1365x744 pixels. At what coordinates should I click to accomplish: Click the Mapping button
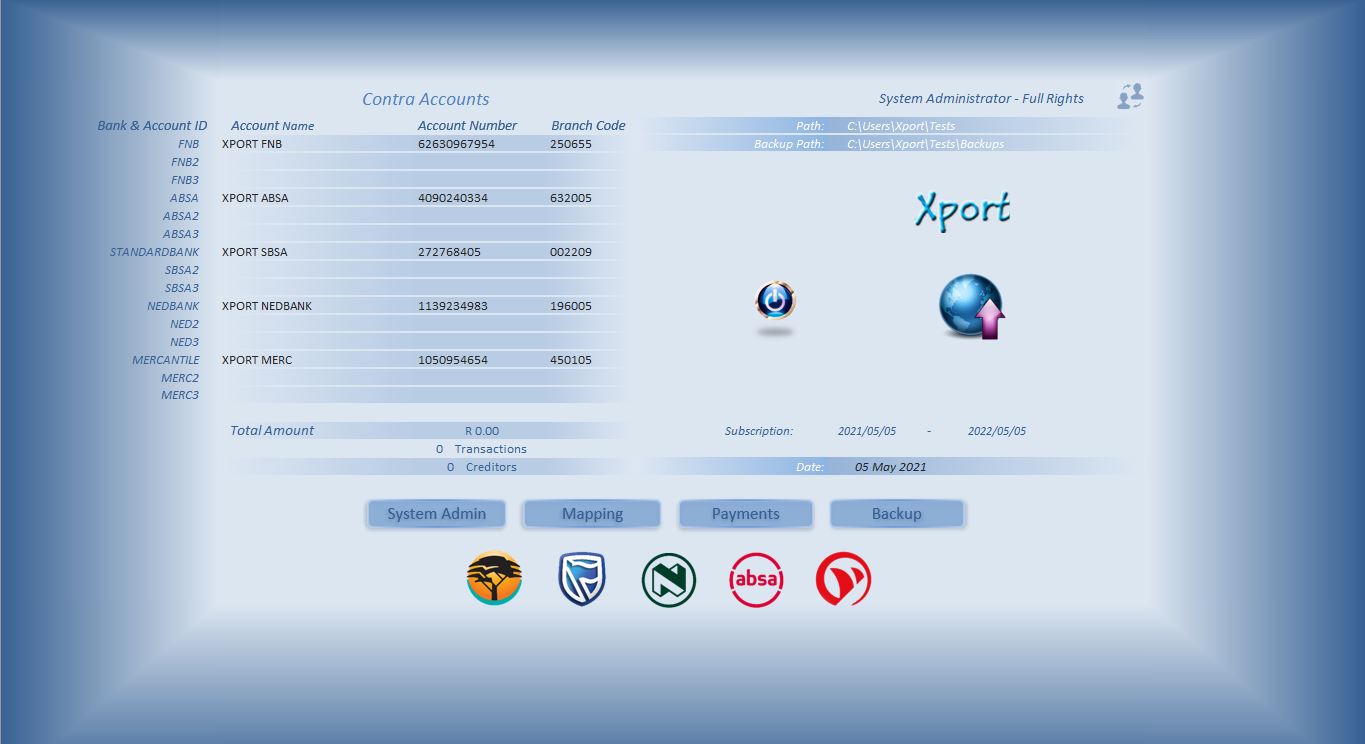tap(592, 514)
